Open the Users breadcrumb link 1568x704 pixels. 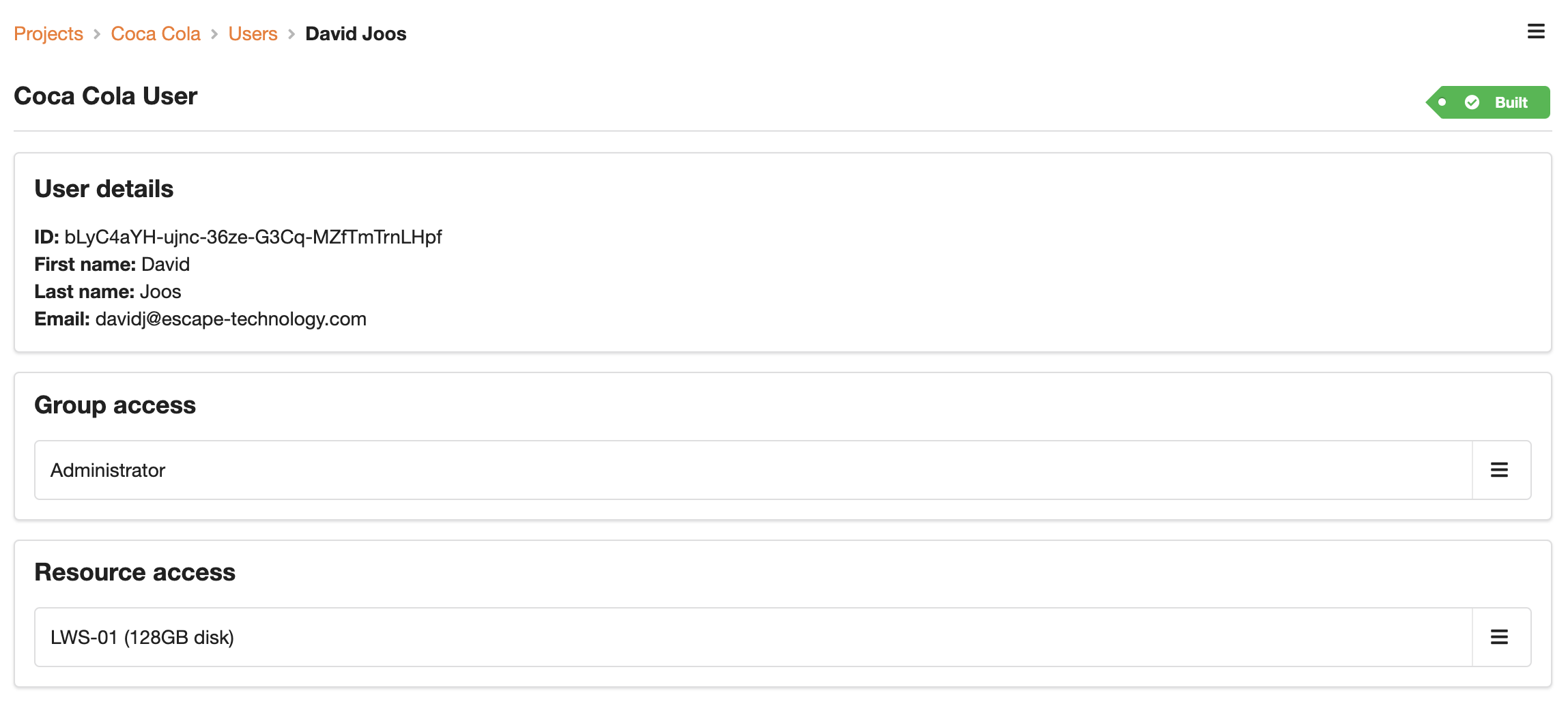(x=253, y=34)
